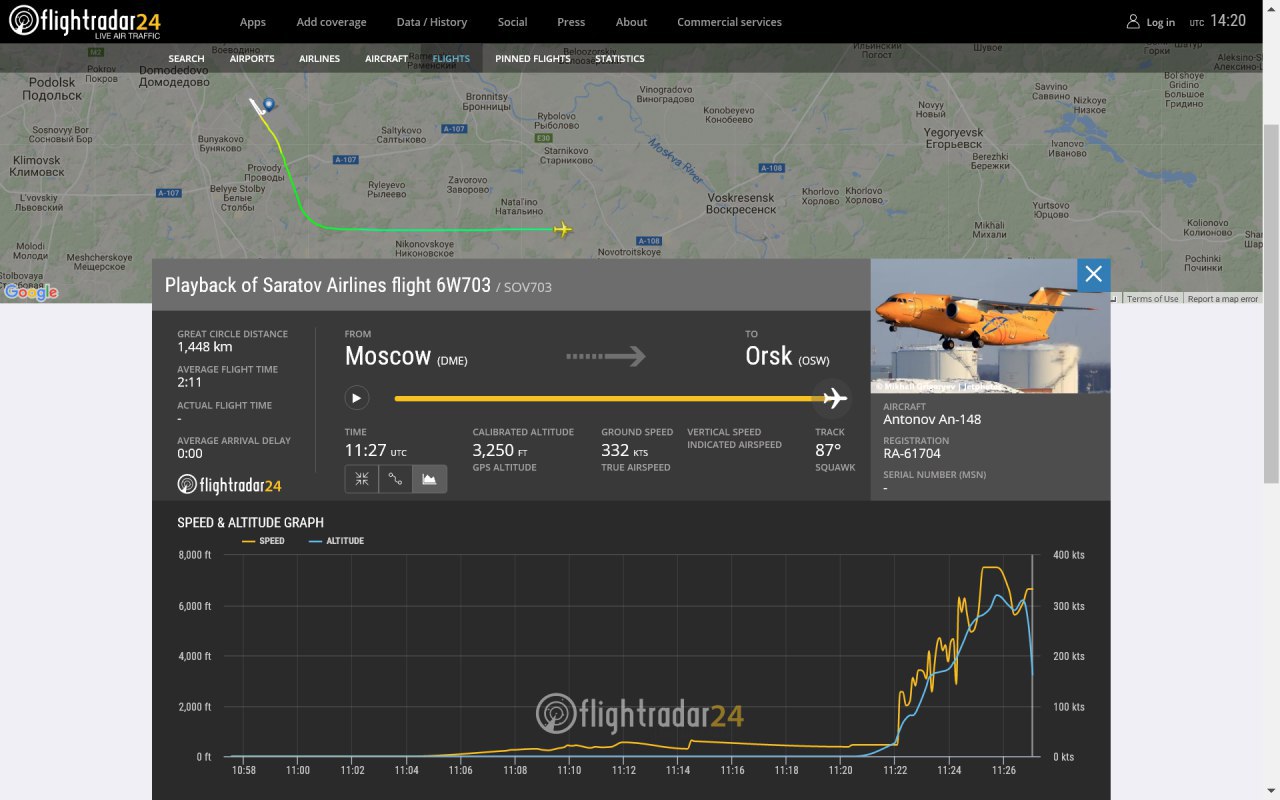Open the Pinned Flights tab
This screenshot has height=800, width=1280.
pos(533,58)
